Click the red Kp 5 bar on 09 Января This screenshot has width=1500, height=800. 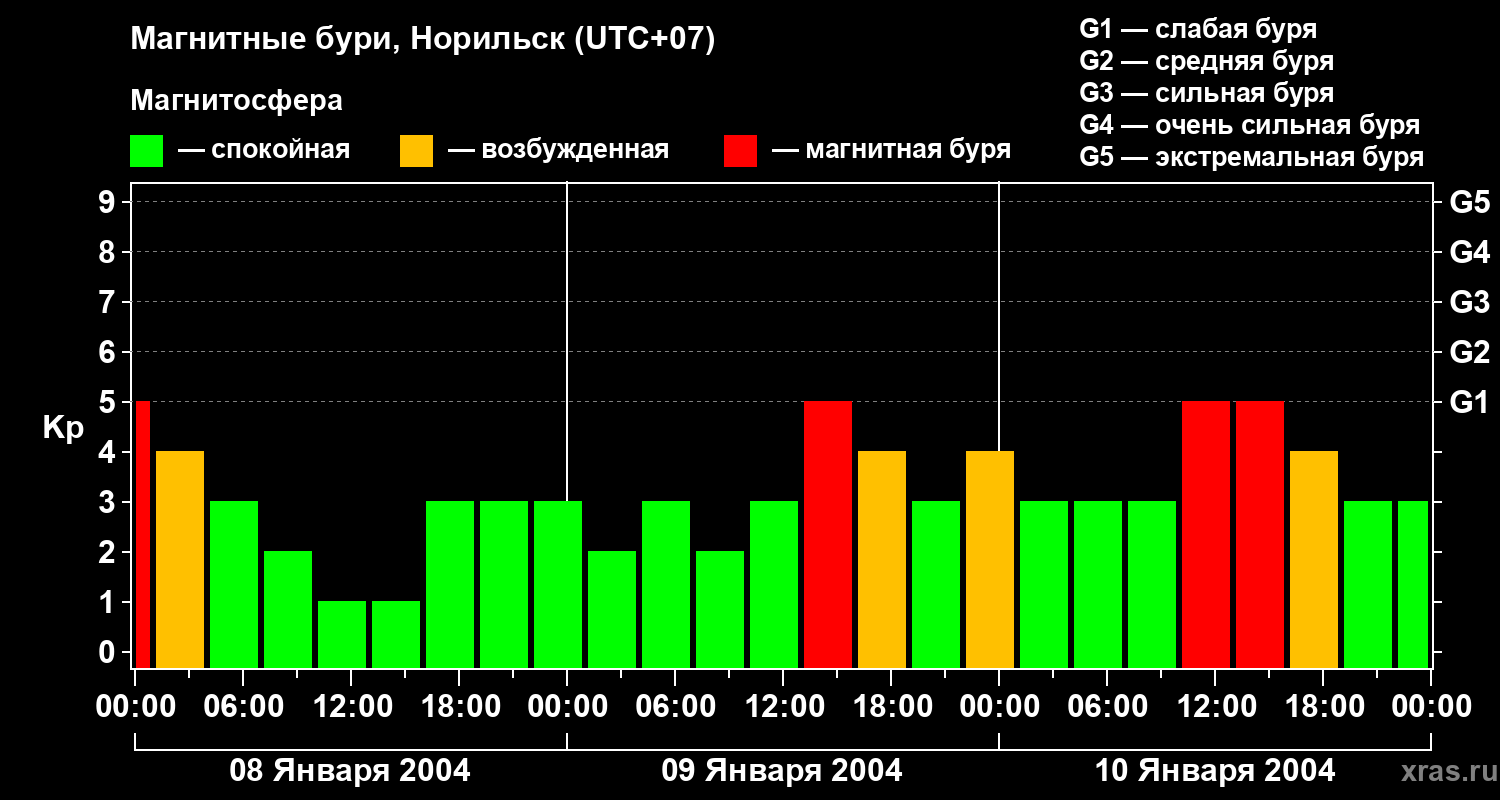tap(828, 534)
